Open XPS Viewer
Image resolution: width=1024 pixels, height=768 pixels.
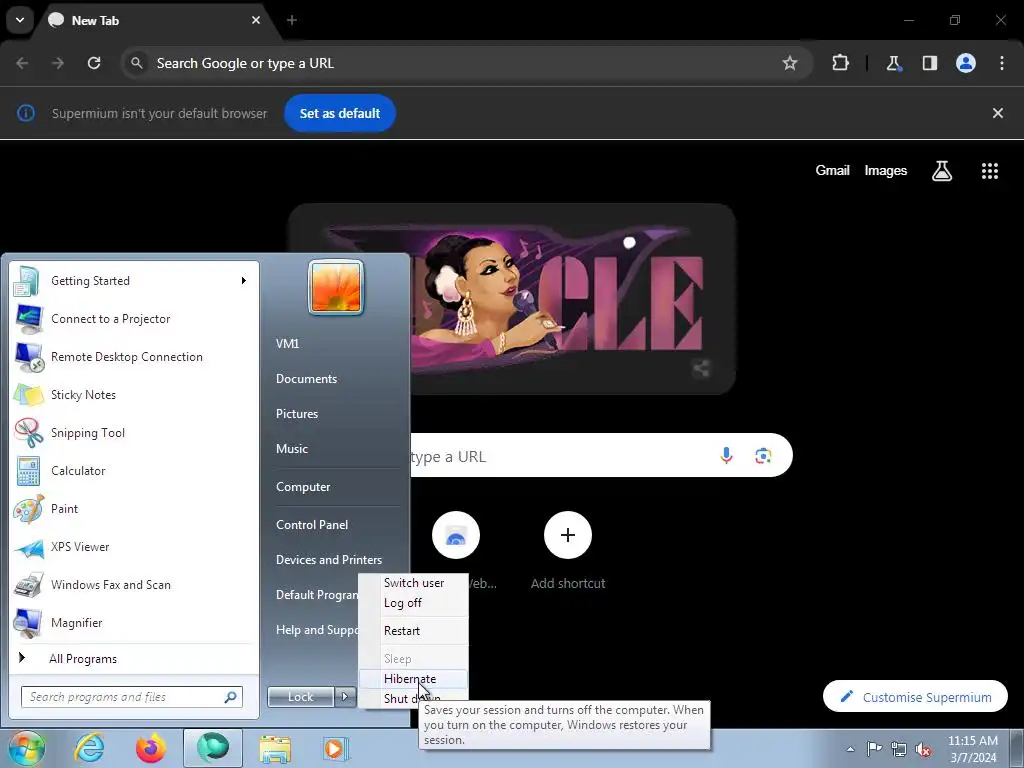pyautogui.click(x=133, y=547)
